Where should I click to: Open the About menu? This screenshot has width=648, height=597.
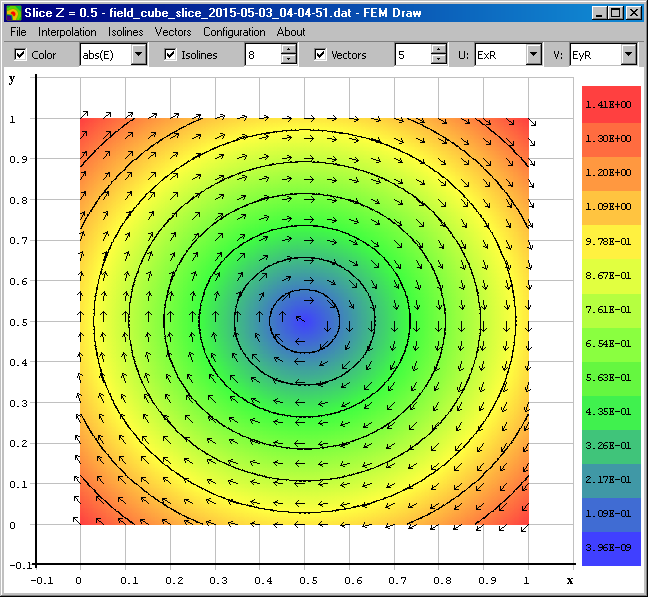[x=291, y=32]
